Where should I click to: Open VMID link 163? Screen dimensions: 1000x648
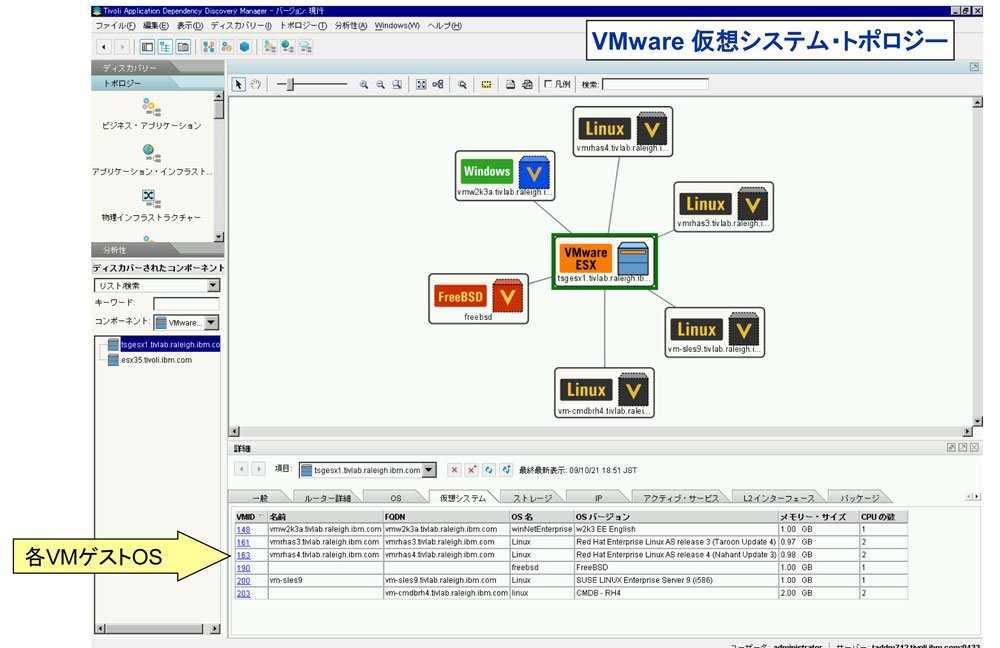pyautogui.click(x=243, y=555)
